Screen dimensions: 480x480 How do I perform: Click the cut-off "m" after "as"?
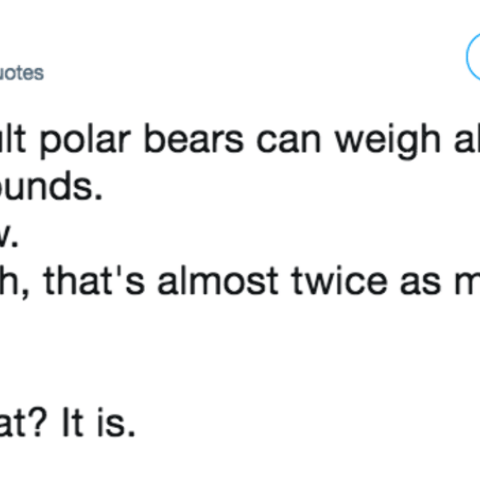(468, 284)
